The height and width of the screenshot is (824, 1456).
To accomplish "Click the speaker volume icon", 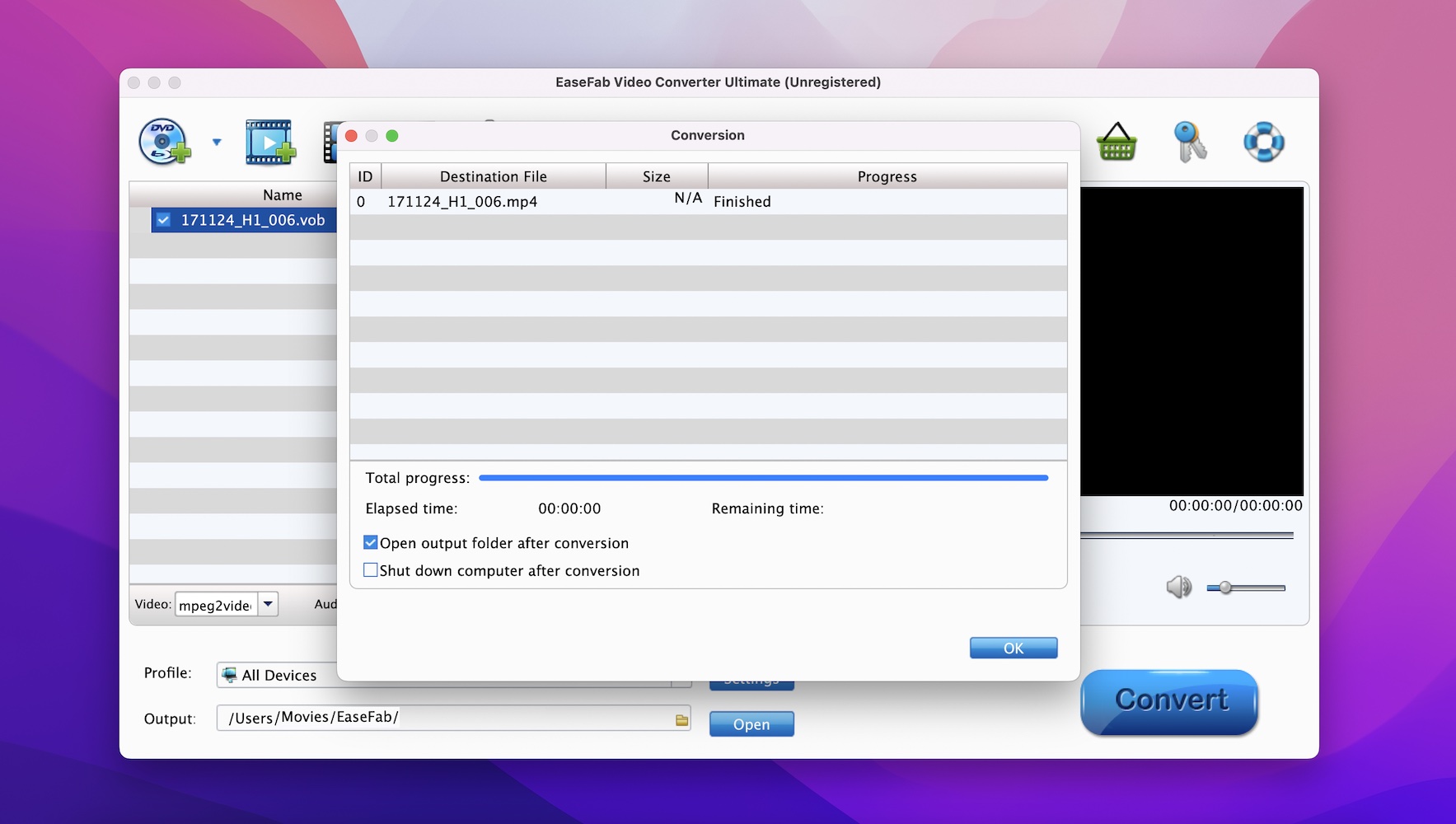I will tap(1179, 587).
